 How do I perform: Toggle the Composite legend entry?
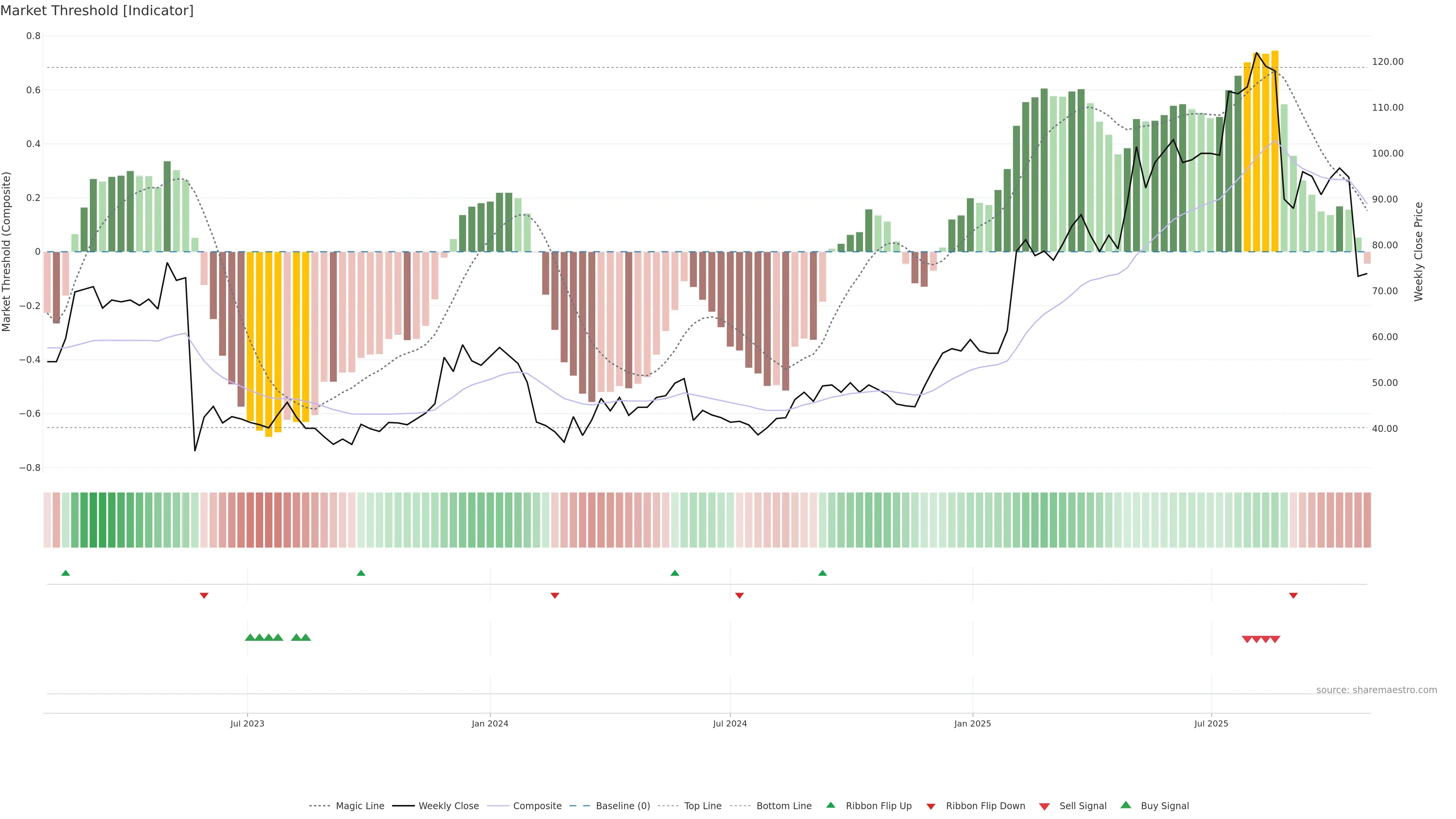[x=537, y=806]
